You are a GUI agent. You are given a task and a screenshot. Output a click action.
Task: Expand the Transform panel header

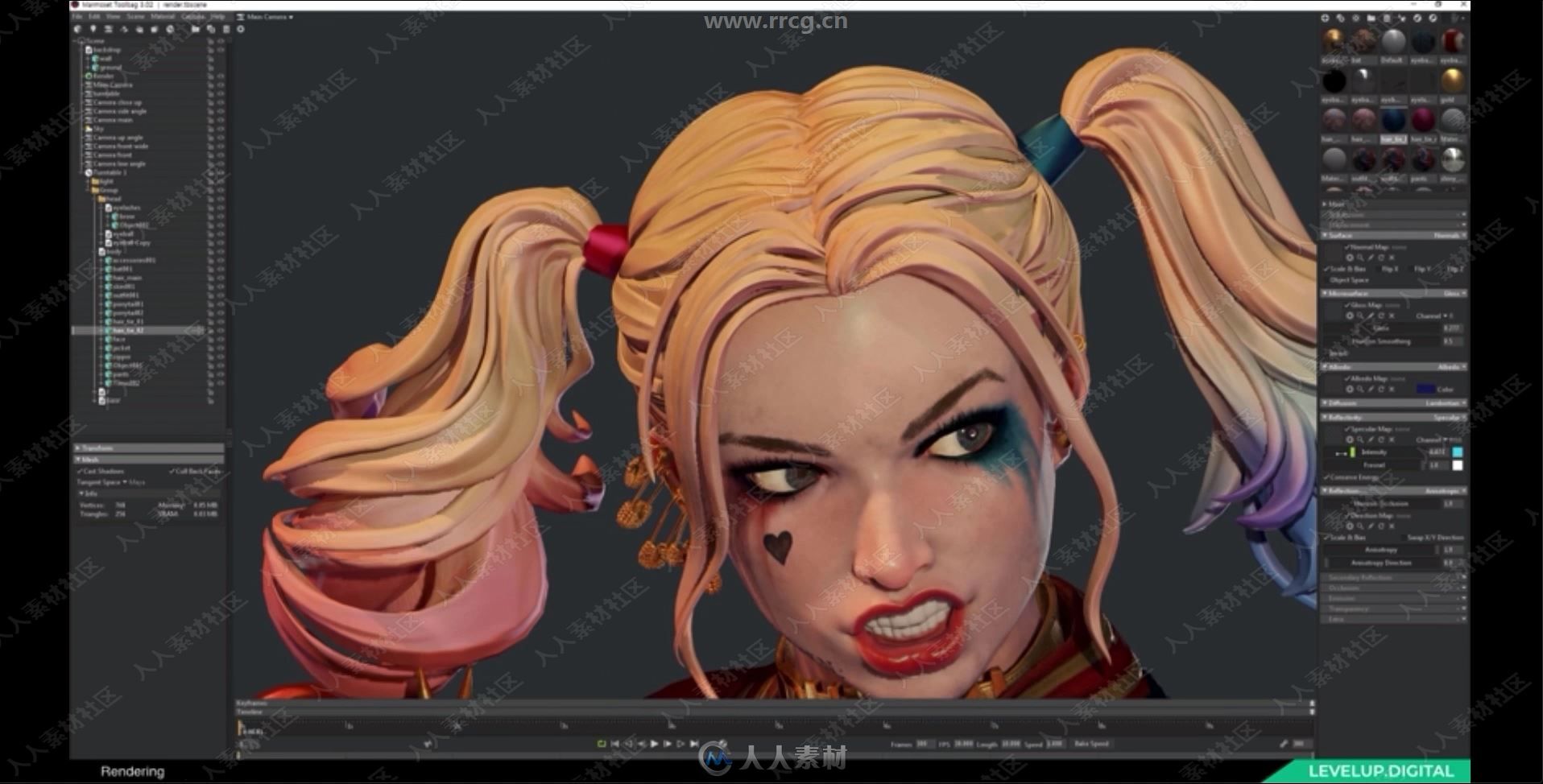coord(149,448)
